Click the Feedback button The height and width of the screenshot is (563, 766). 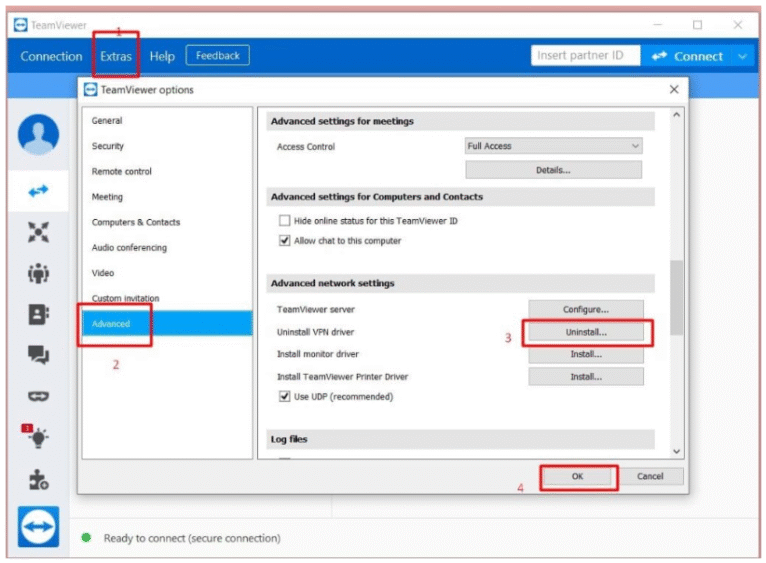coord(217,55)
